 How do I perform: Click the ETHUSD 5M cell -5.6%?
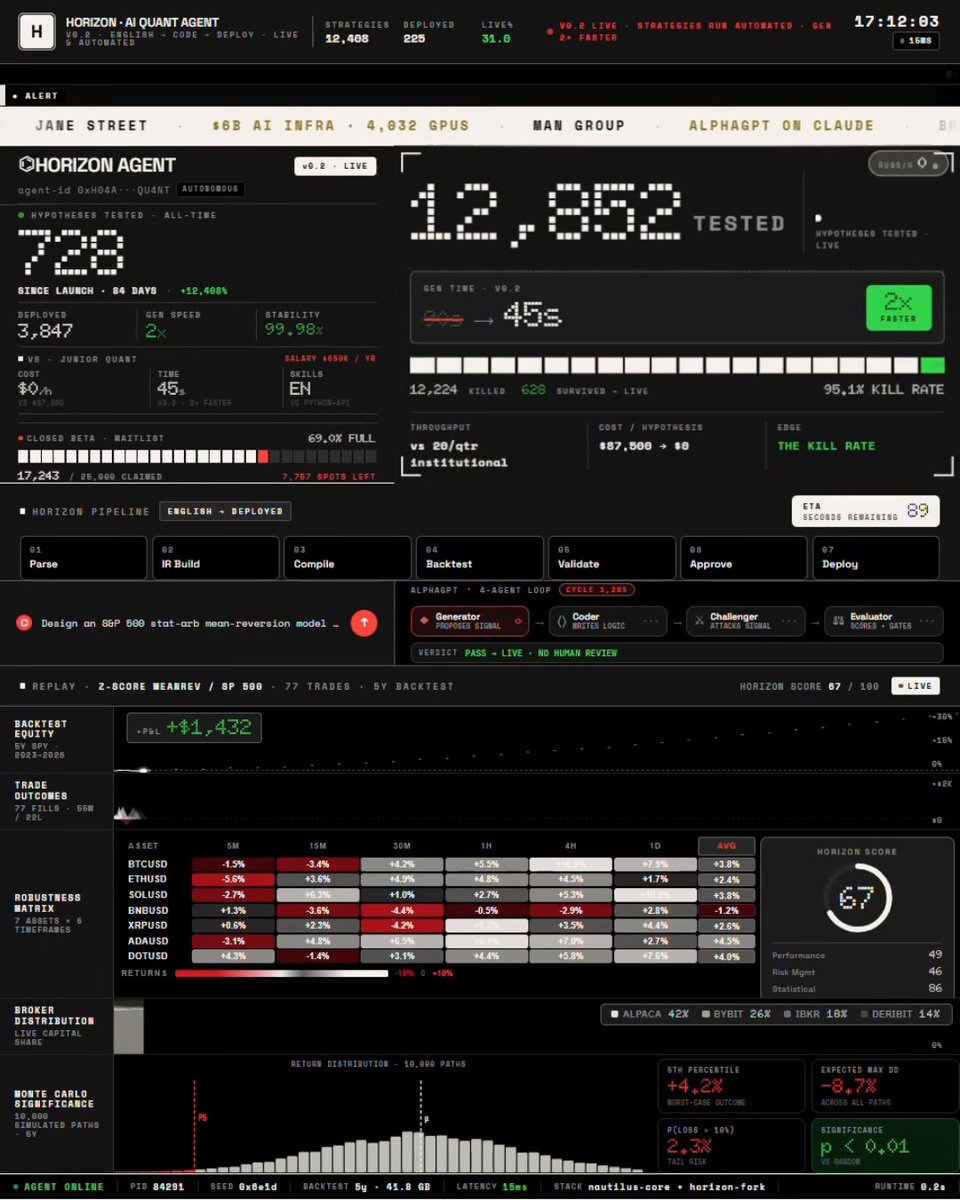pos(234,879)
